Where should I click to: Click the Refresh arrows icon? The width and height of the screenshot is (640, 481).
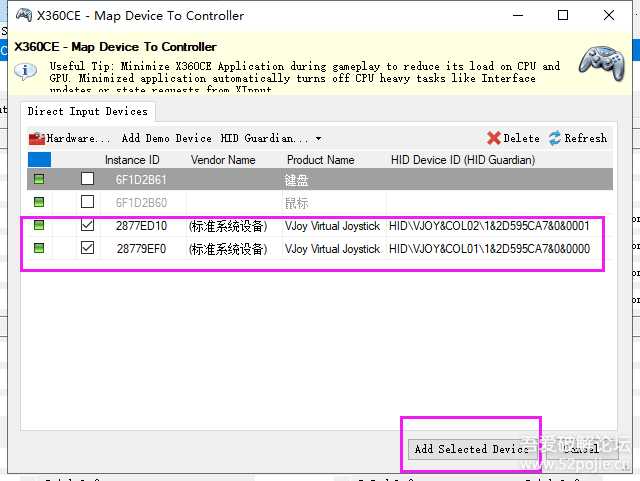pyautogui.click(x=555, y=138)
